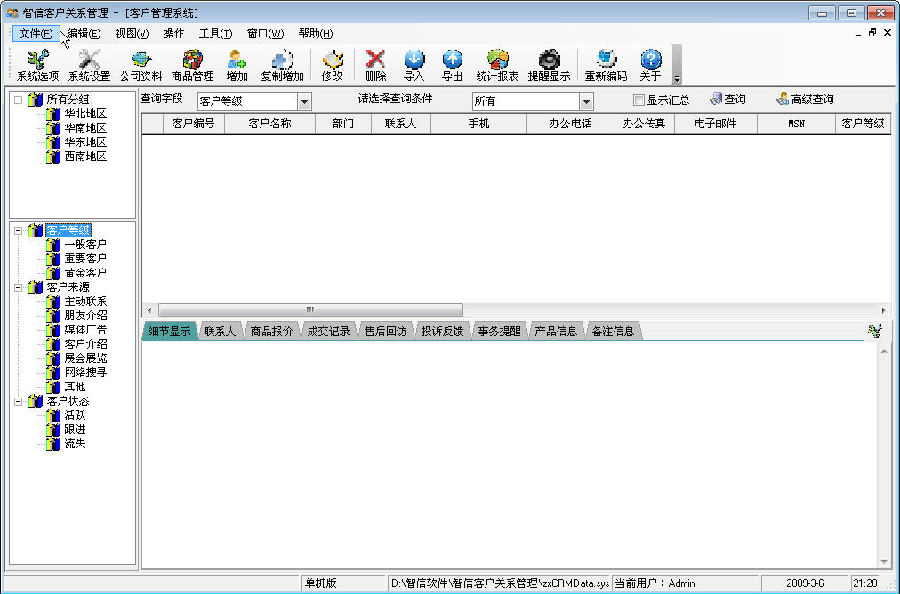Select 主动联系 tree item
The width and height of the screenshot is (900, 594).
(86, 301)
